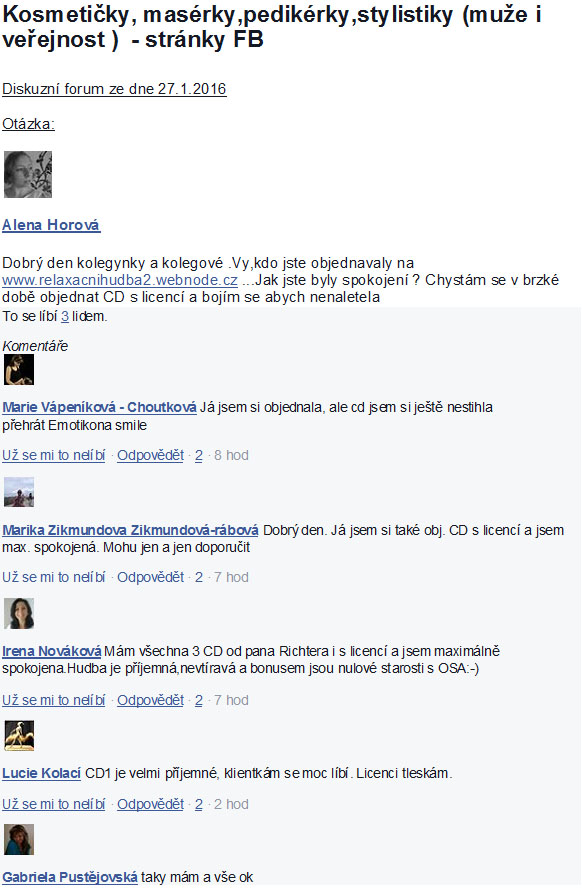This screenshot has height=895, width=582.
Task: Unlike Irena Nováková's comment
Action: [54, 700]
